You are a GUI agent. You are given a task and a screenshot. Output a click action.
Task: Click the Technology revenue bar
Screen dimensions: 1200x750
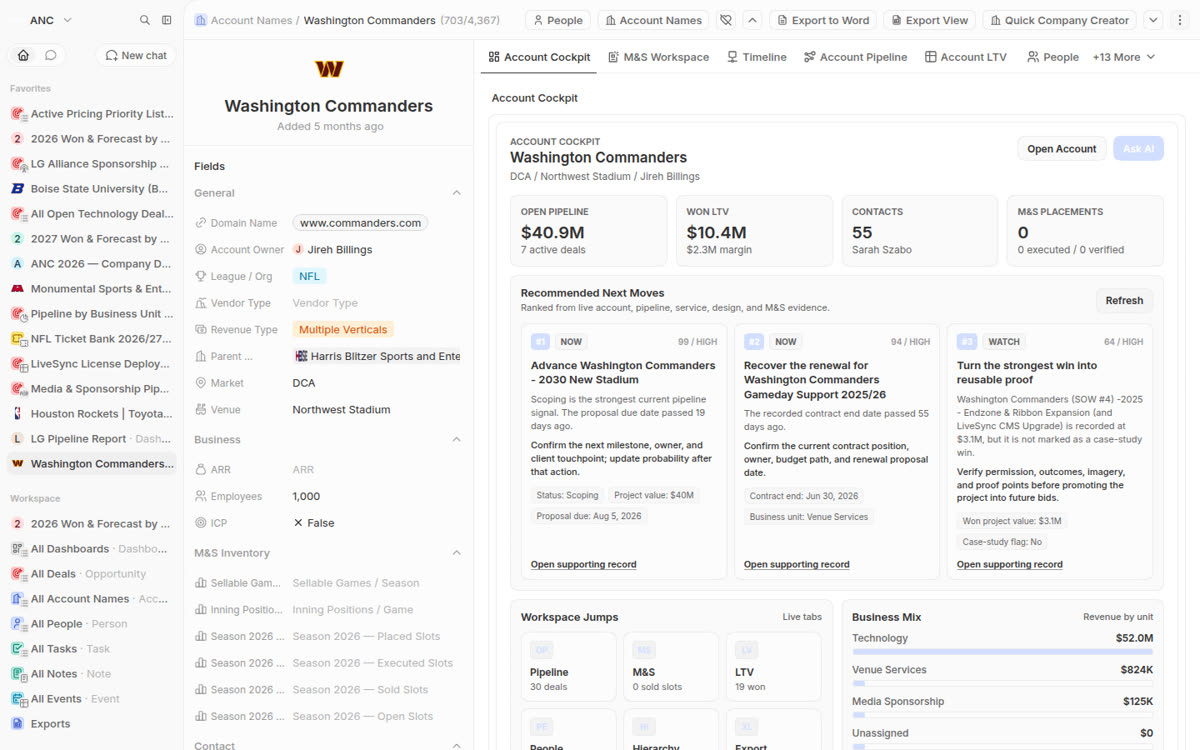(x=1002, y=652)
